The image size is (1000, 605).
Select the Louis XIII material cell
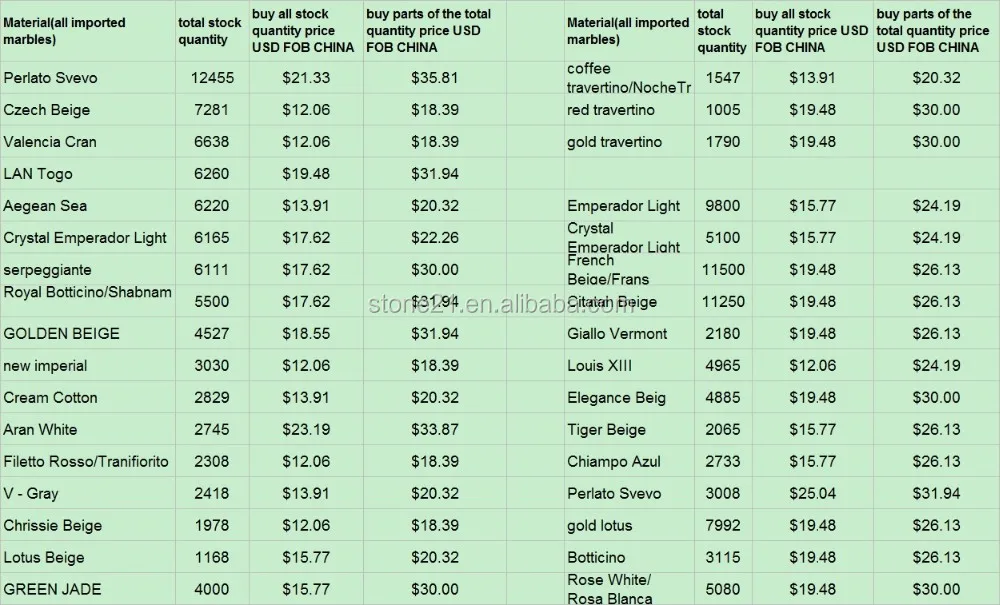(x=599, y=366)
